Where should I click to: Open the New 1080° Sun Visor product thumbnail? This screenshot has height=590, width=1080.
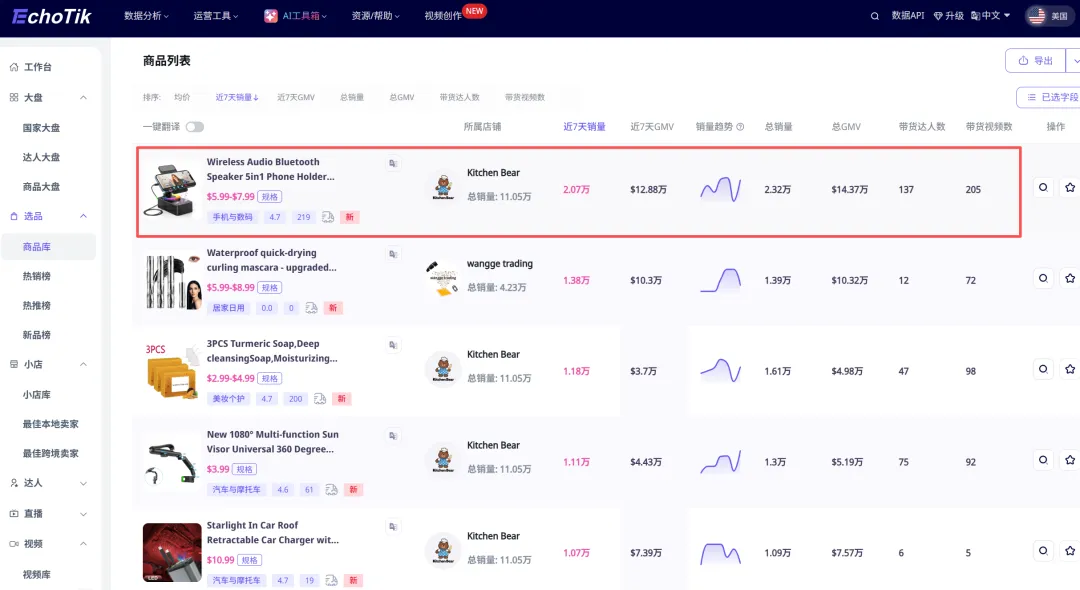[172, 461]
